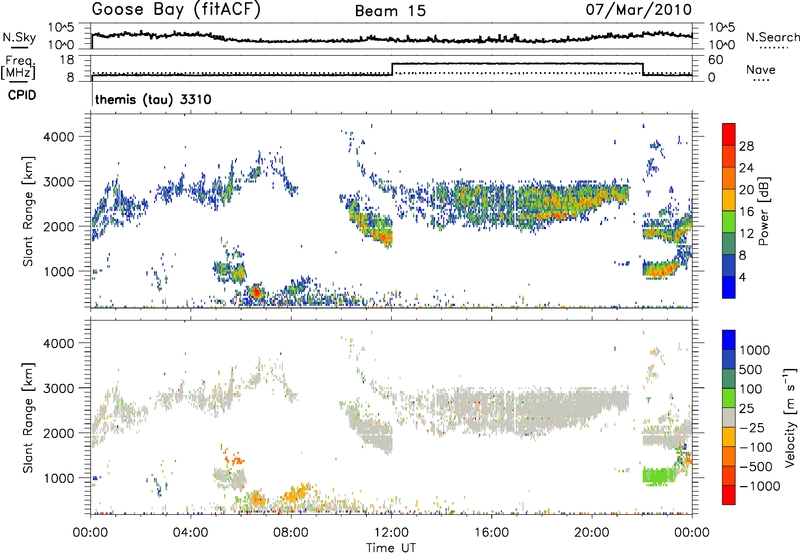
Task: Click the red bottom of the velocity colorbar
Action: (729, 495)
